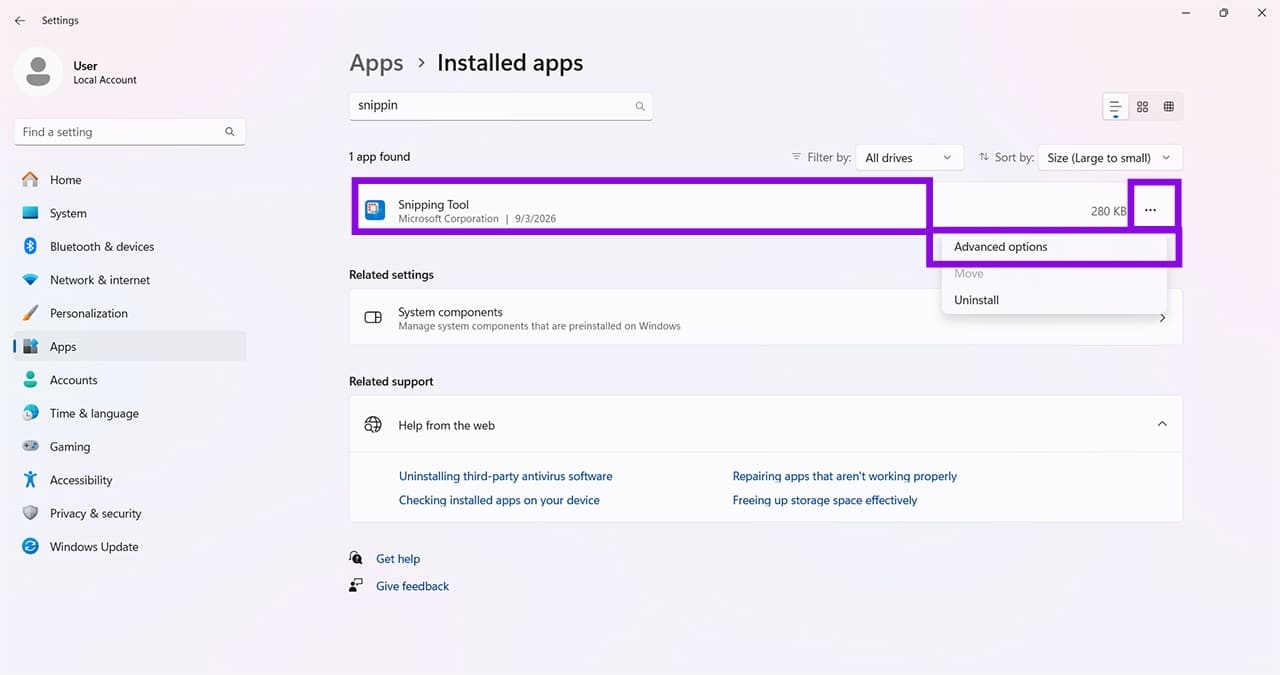Click the Give feedback icon
The width and height of the screenshot is (1280, 675).
pos(356,586)
